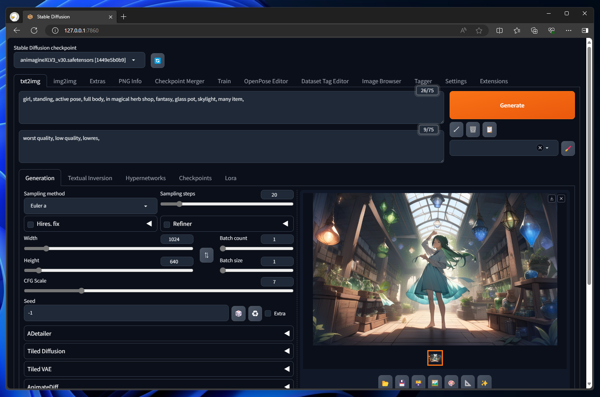Send image to inpaint palette icon
The height and width of the screenshot is (397, 600).
pyautogui.click(x=451, y=382)
